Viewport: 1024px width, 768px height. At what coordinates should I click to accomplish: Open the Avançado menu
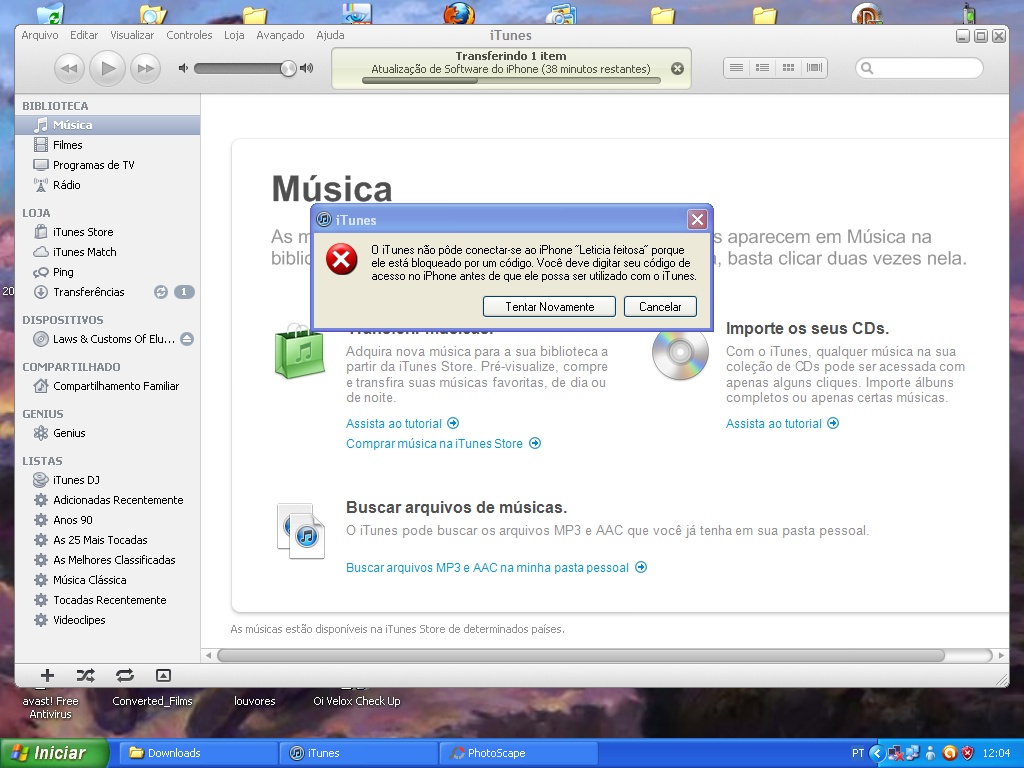(280, 35)
